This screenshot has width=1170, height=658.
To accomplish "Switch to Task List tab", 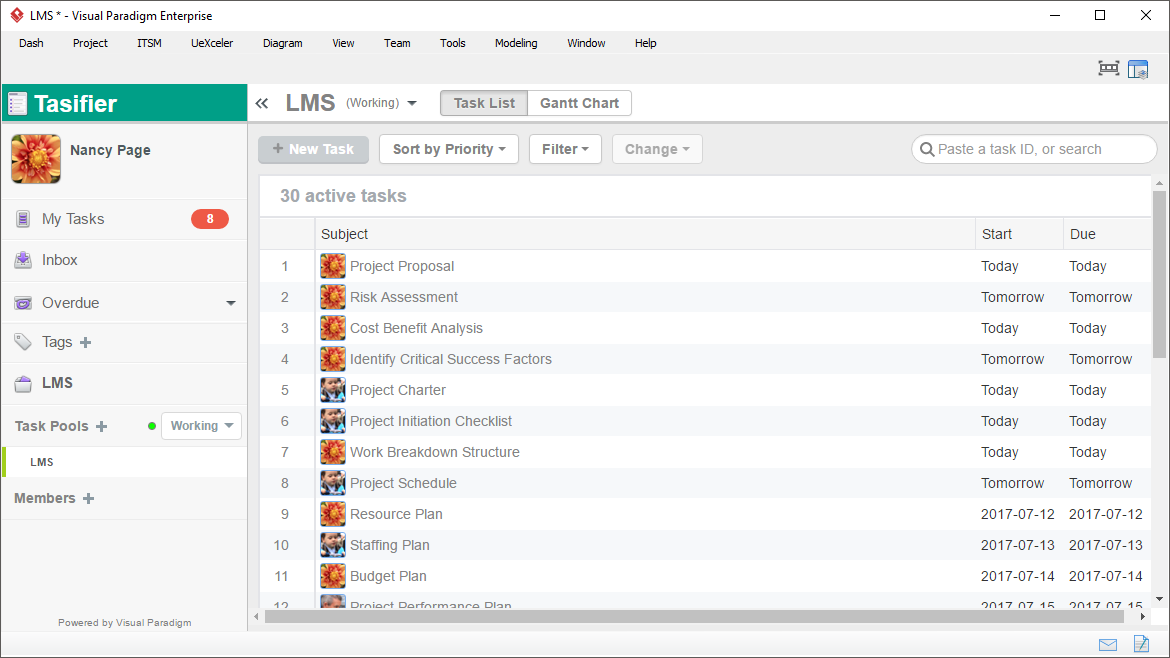I will tap(484, 103).
